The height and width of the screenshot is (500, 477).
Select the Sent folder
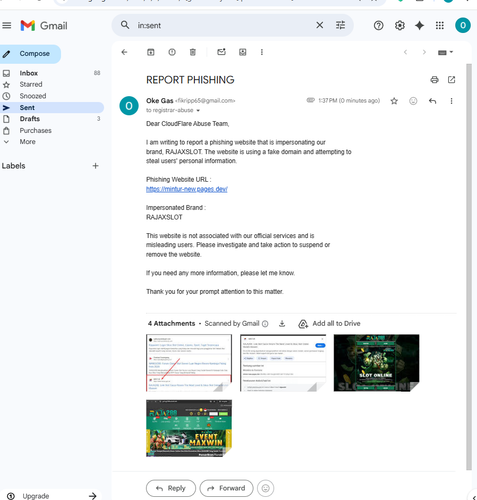point(51,107)
